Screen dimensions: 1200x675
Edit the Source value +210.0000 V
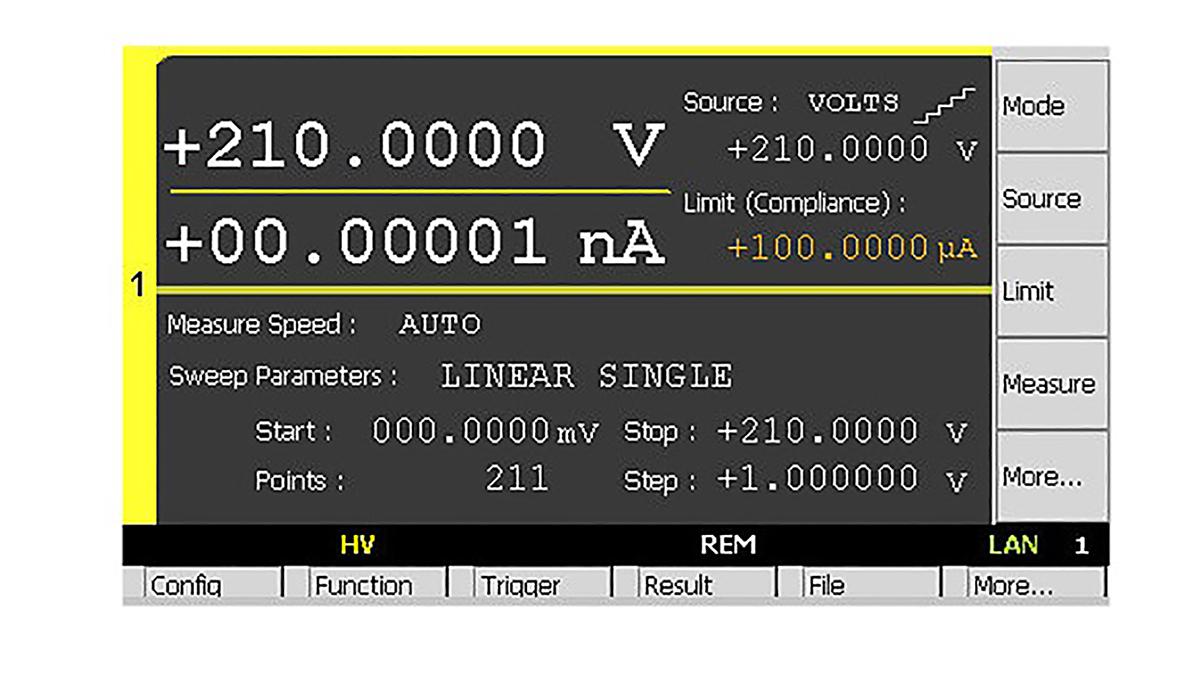point(852,150)
